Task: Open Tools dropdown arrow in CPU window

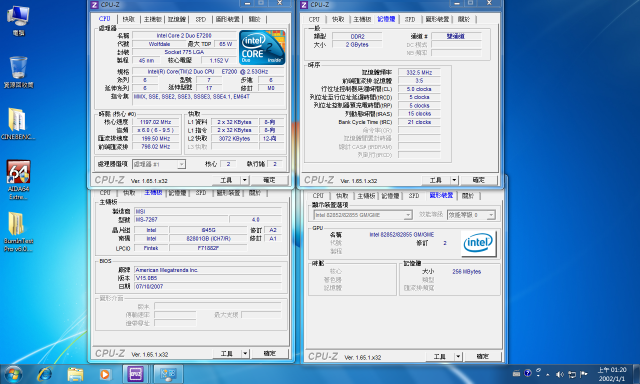Action: click(x=244, y=180)
